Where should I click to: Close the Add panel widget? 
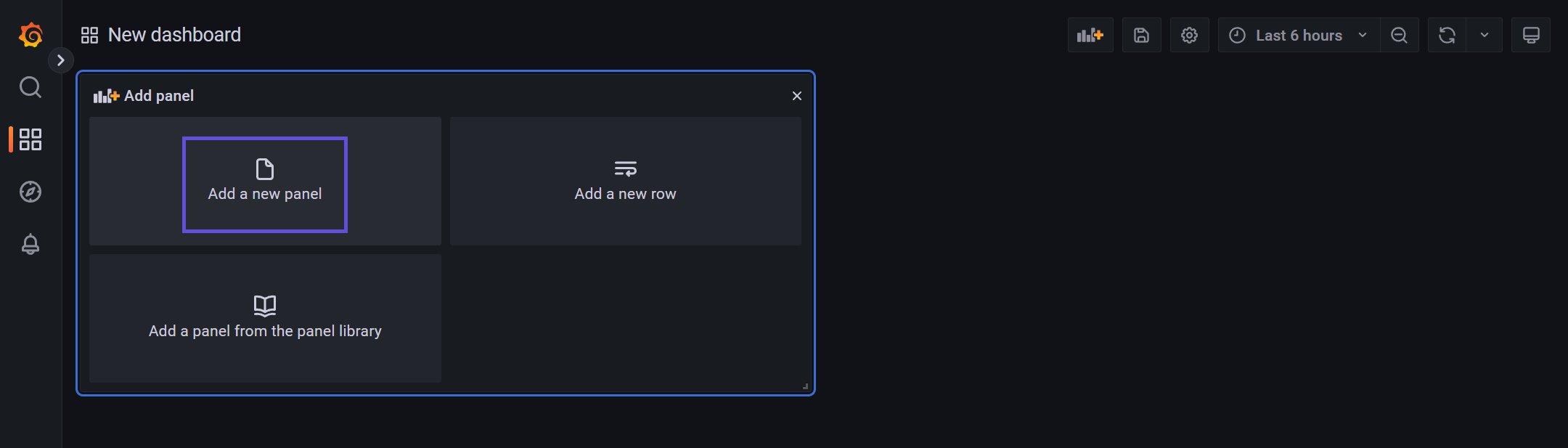coord(796,95)
